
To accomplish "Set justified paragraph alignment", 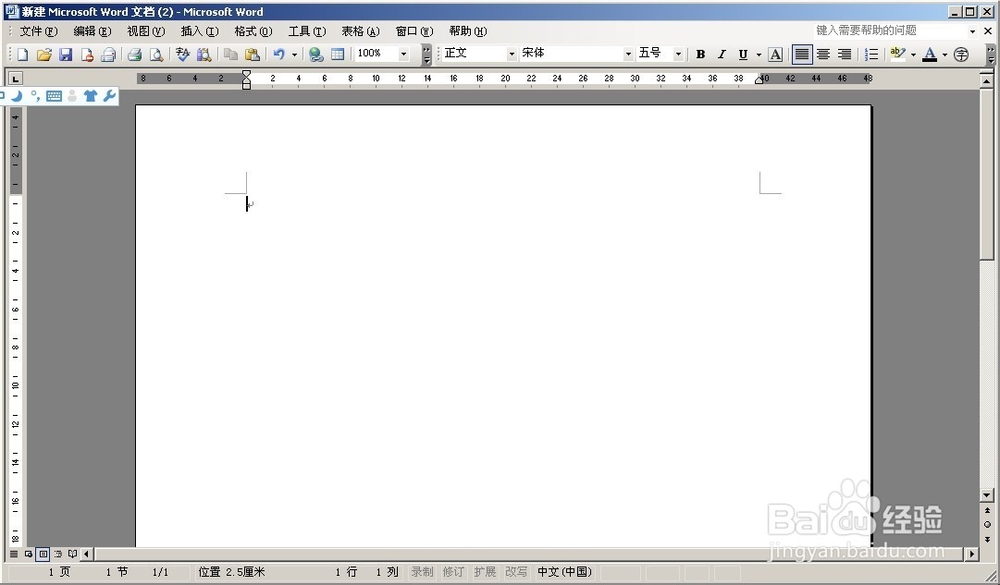I will pyautogui.click(x=802, y=54).
